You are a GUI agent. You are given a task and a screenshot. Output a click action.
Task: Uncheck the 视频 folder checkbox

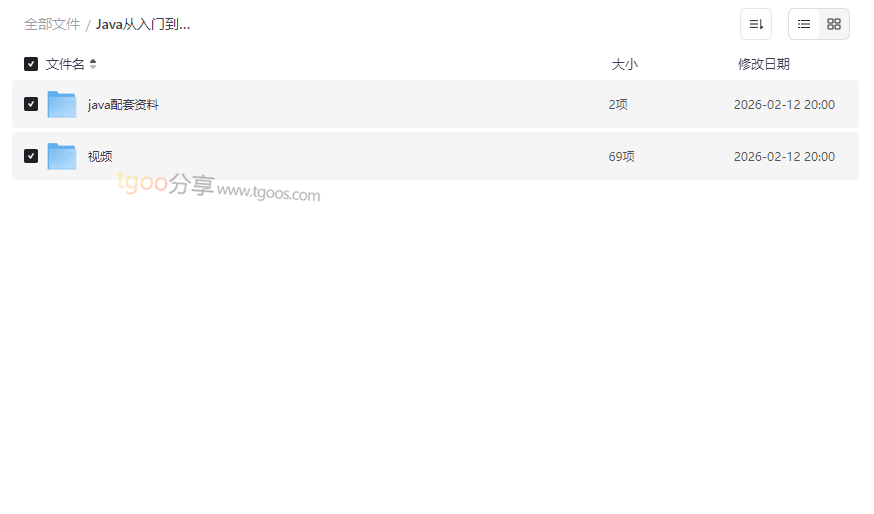31,156
